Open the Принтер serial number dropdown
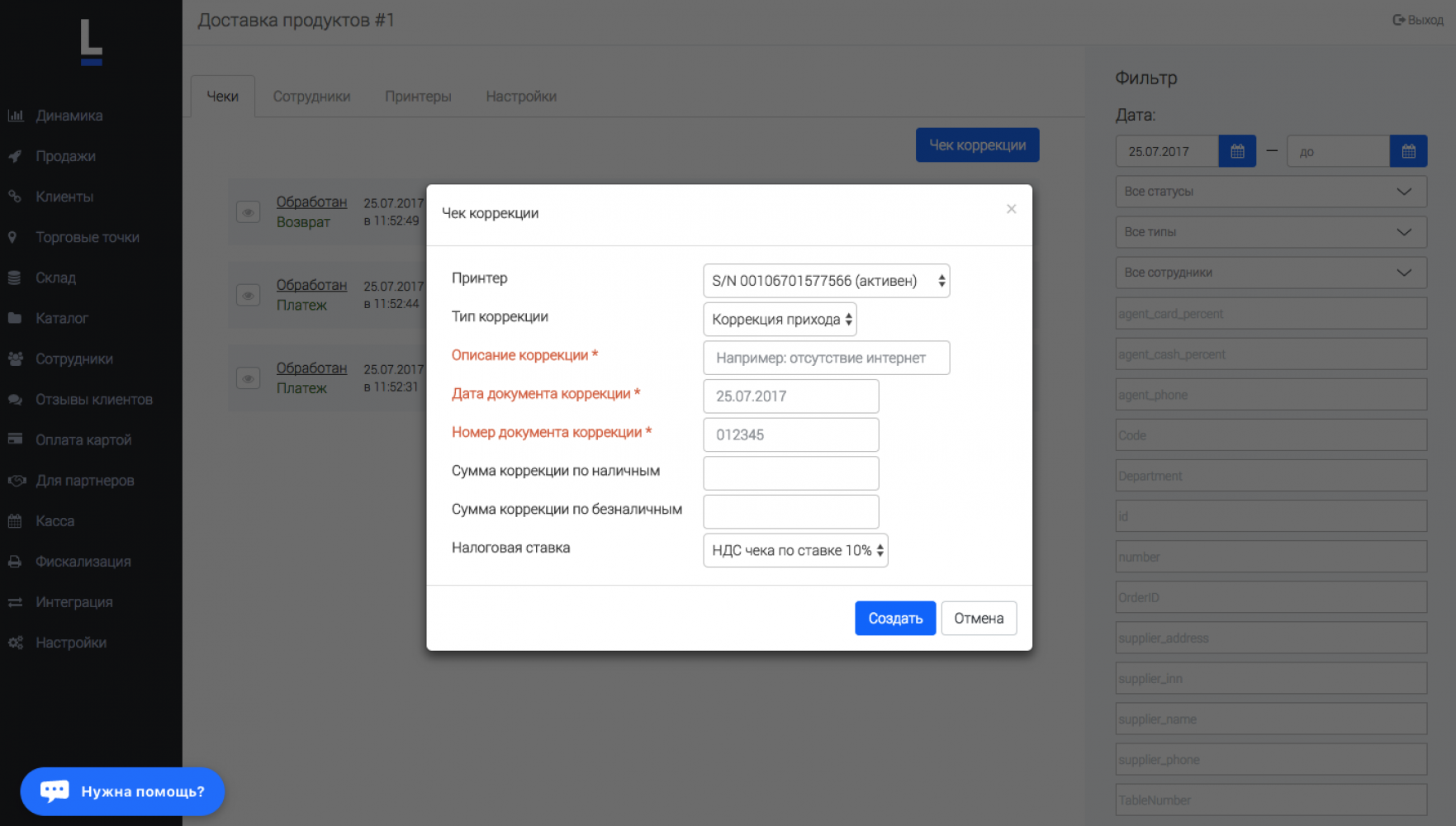Image resolution: width=1456 pixels, height=826 pixels. tap(826, 281)
